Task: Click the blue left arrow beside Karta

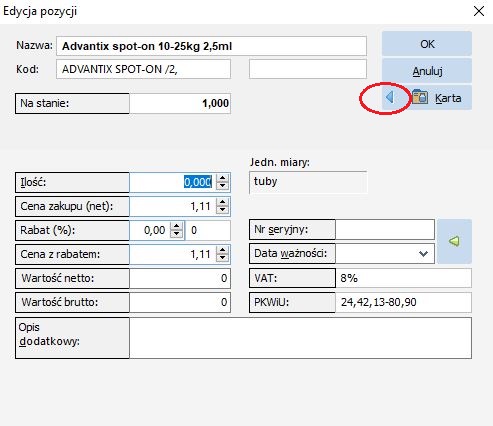Action: 389,97
